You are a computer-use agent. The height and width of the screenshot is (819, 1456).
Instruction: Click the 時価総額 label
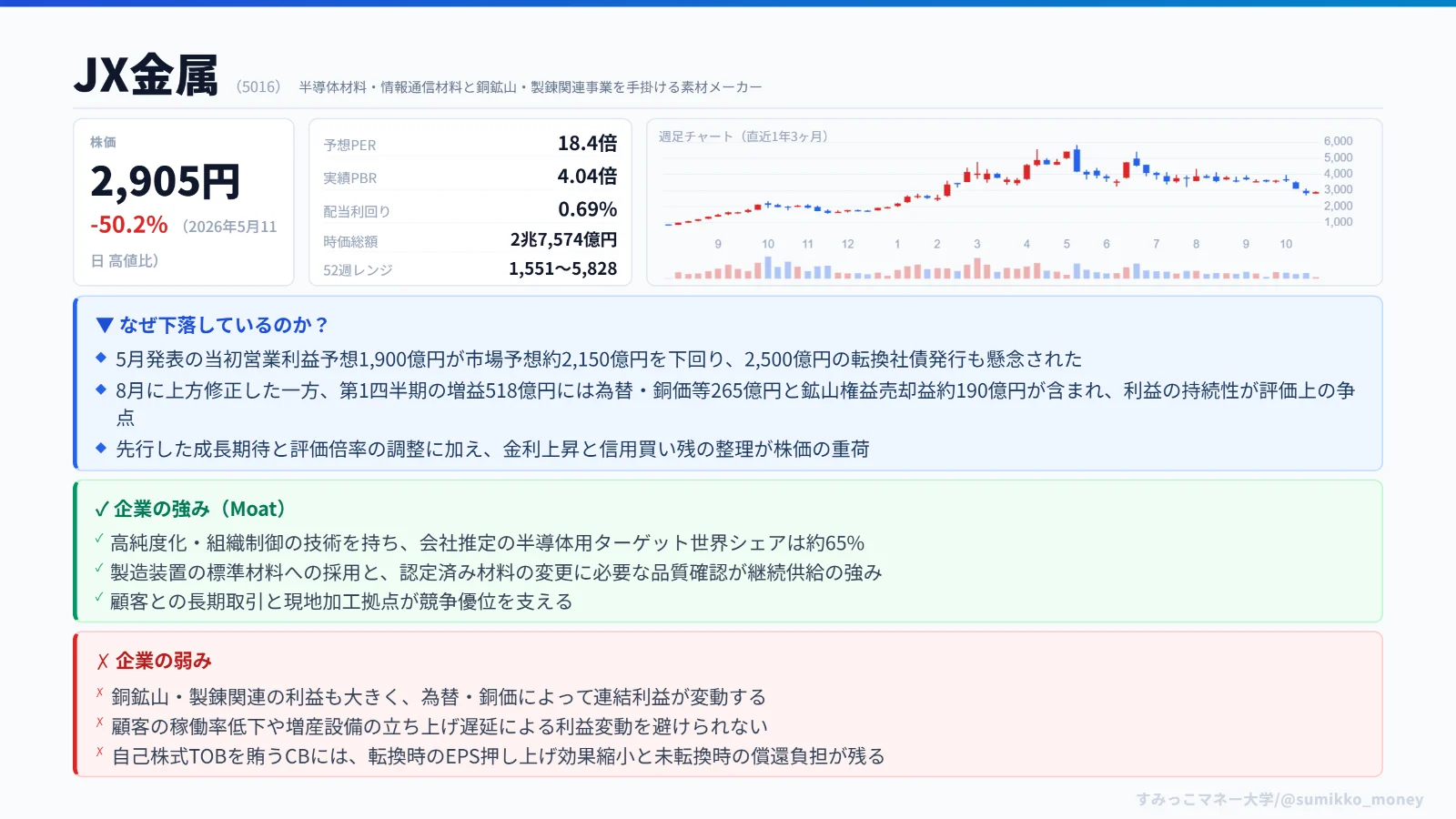[350, 242]
